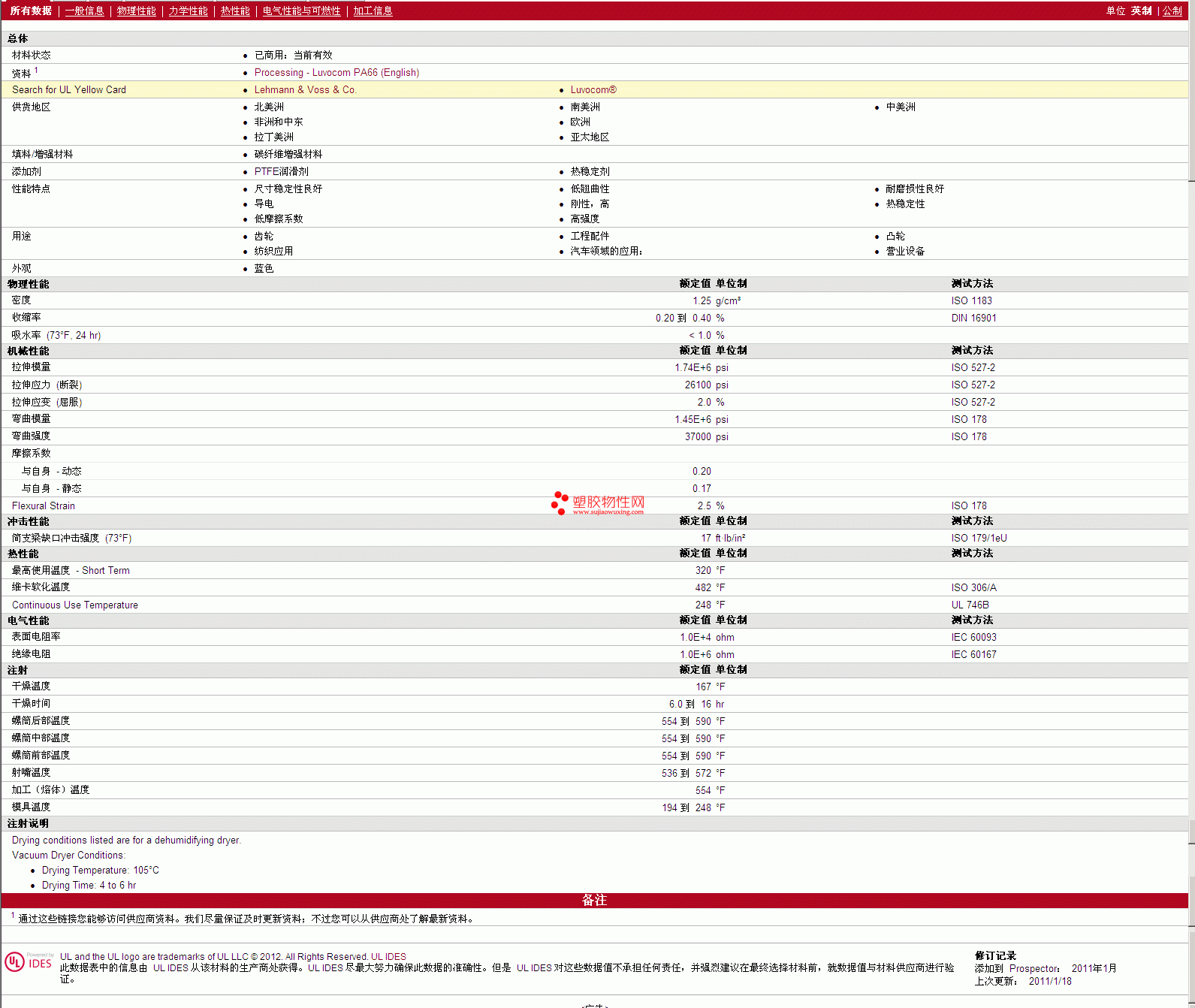Follow the Luvocom® brand link
Viewport: 1195px width, 1008px height.
(x=593, y=90)
